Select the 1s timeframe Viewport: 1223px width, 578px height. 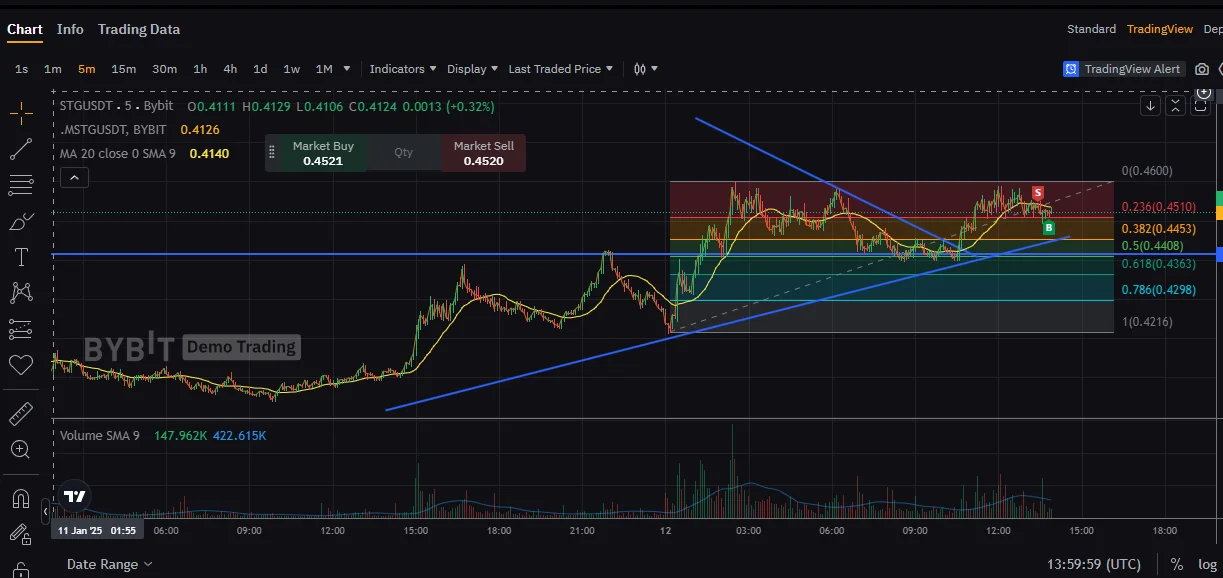point(22,69)
